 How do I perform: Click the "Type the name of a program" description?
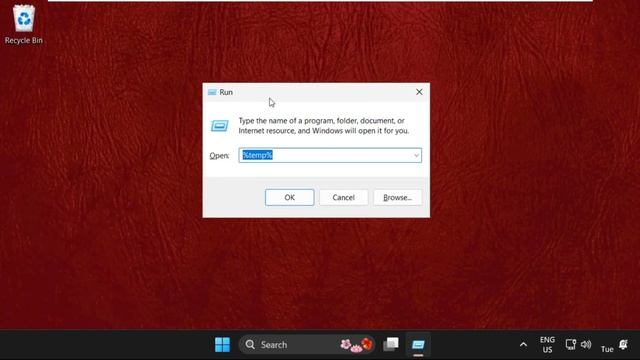click(324, 126)
